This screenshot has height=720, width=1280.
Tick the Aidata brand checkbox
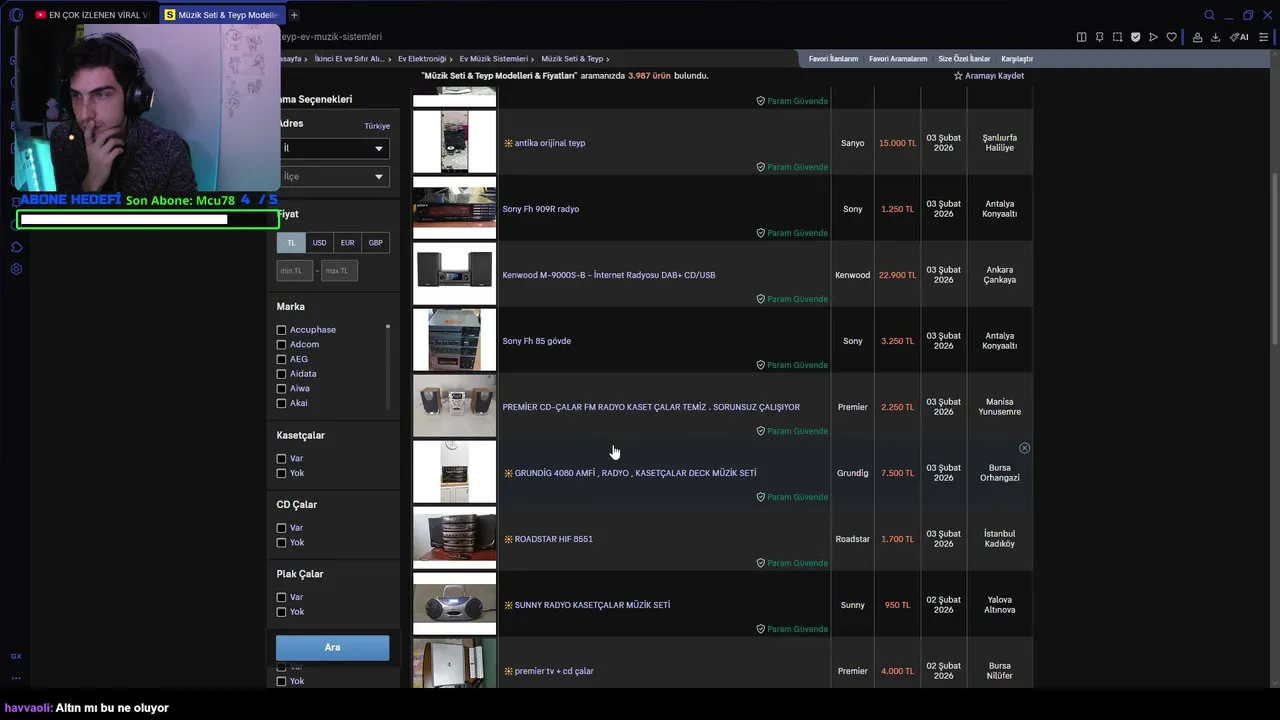click(281, 374)
